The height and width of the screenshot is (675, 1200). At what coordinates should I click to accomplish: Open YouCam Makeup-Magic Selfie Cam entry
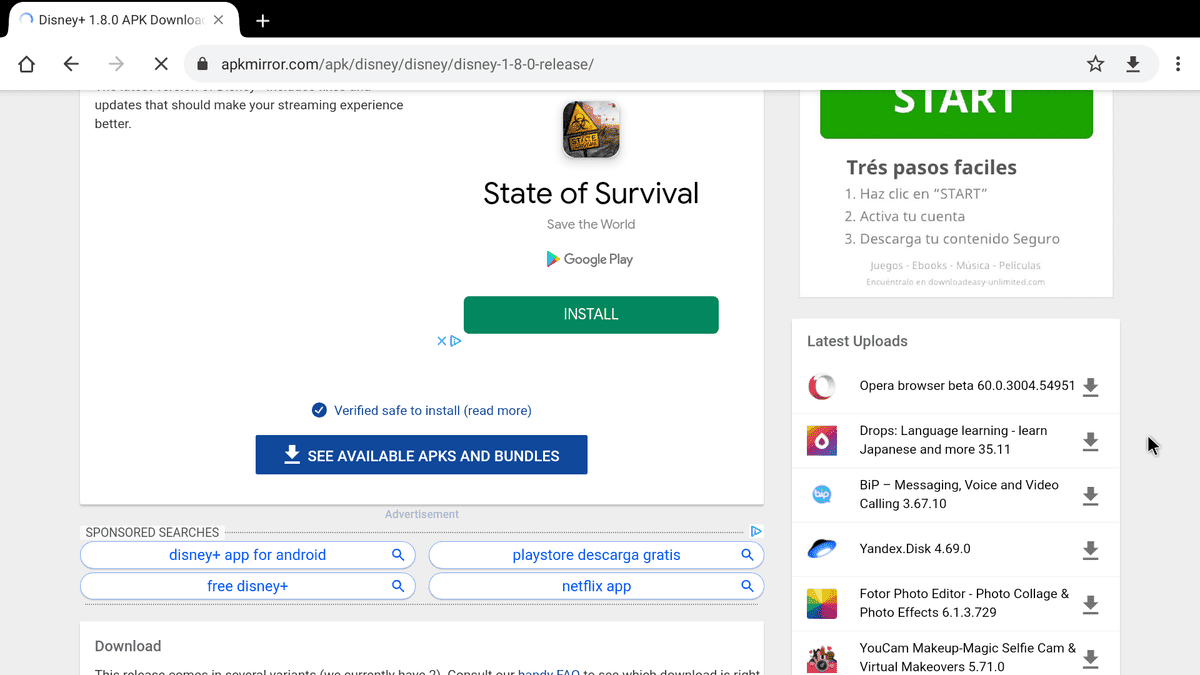click(968, 657)
